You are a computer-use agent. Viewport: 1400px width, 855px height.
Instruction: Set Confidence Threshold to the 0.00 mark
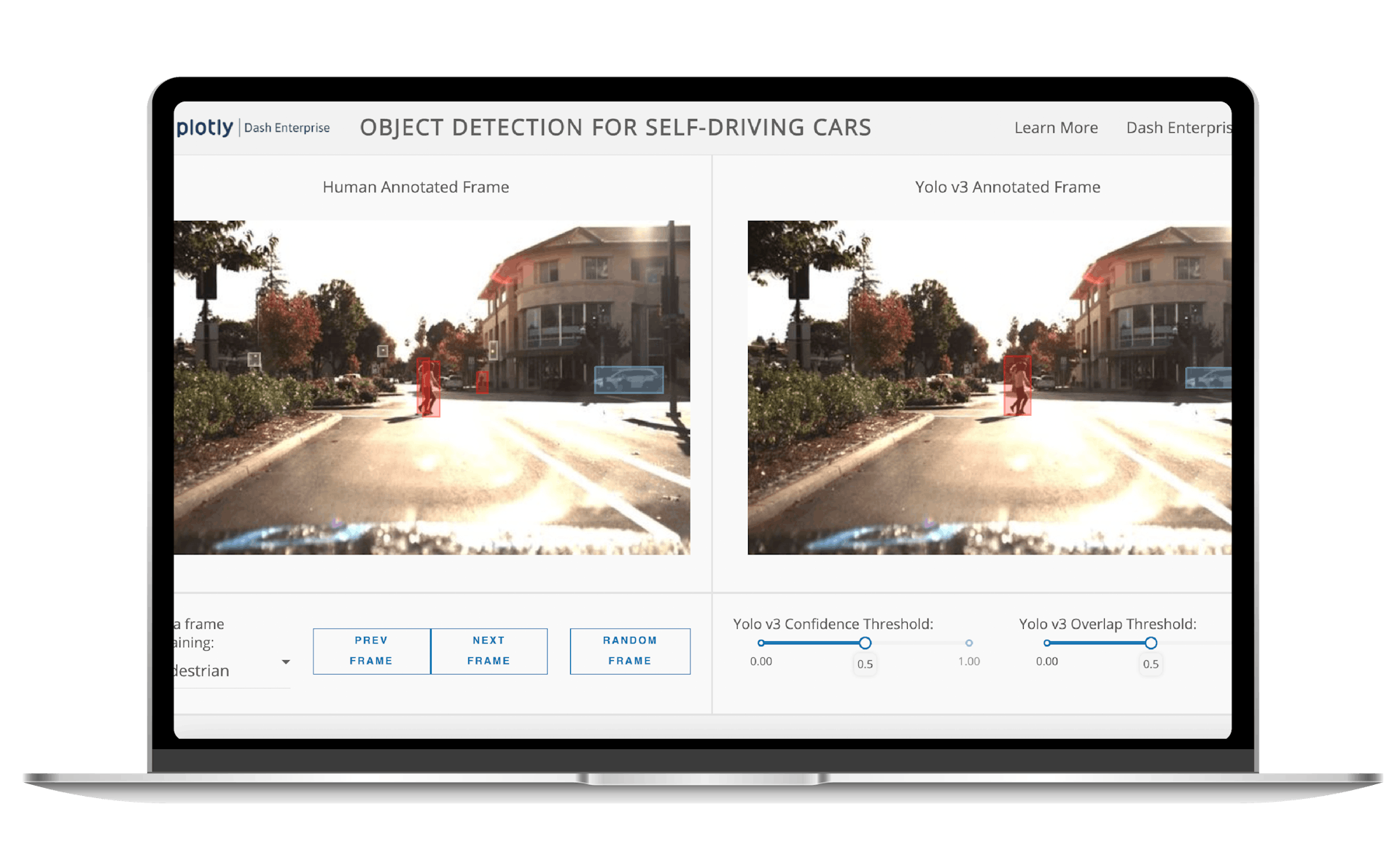(x=761, y=643)
